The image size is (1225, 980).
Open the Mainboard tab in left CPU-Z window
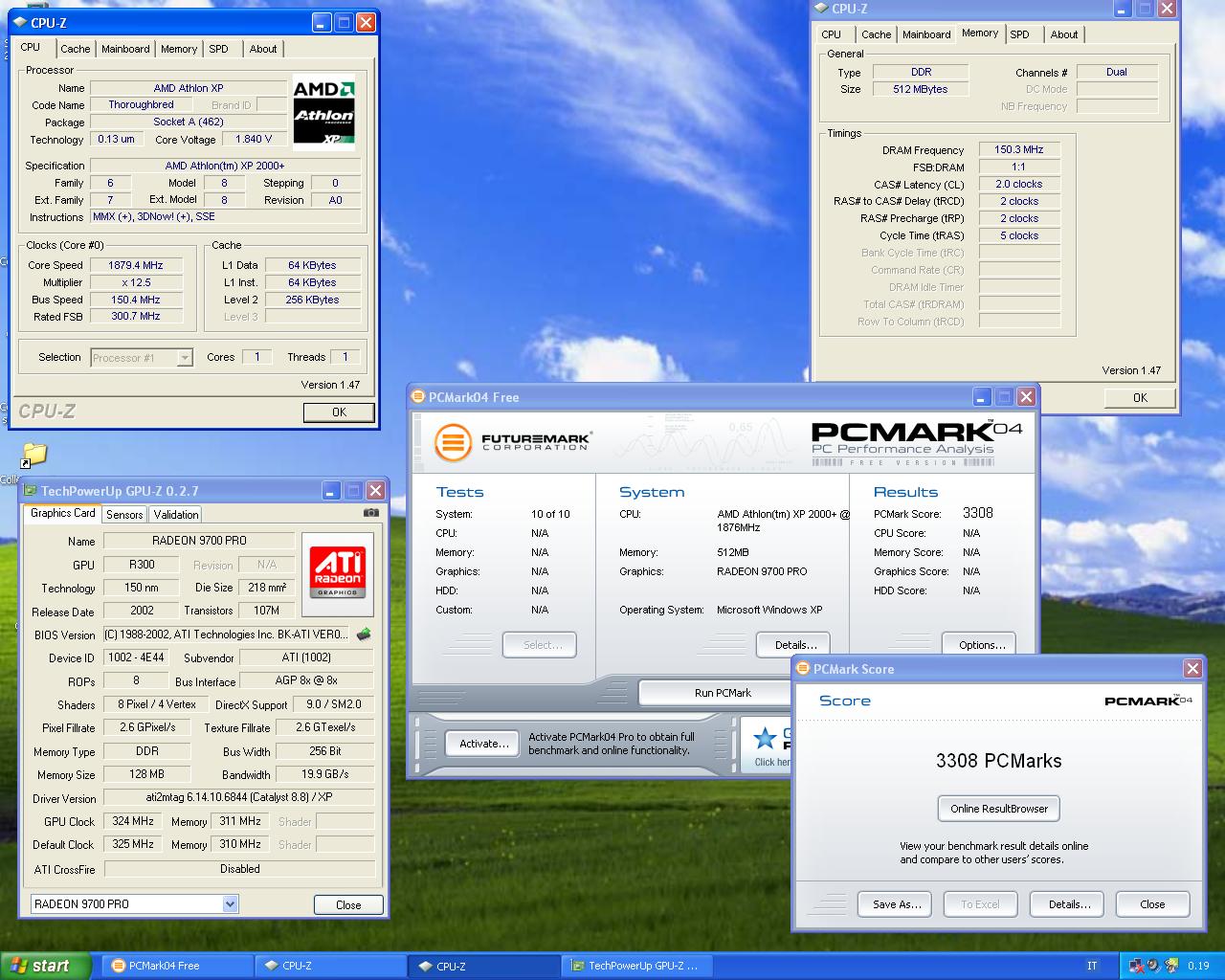(125, 49)
